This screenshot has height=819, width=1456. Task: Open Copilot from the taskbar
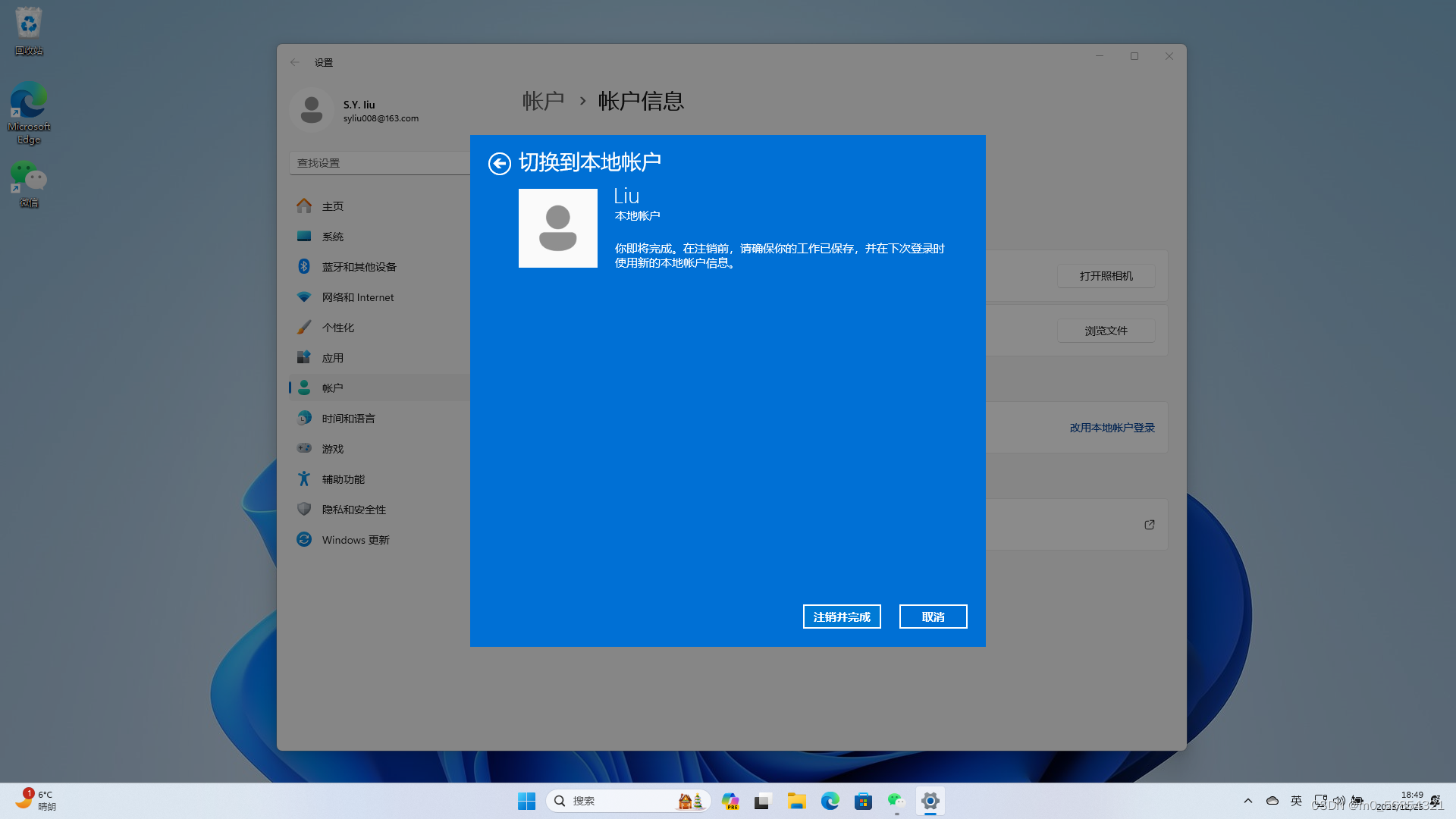click(x=730, y=800)
